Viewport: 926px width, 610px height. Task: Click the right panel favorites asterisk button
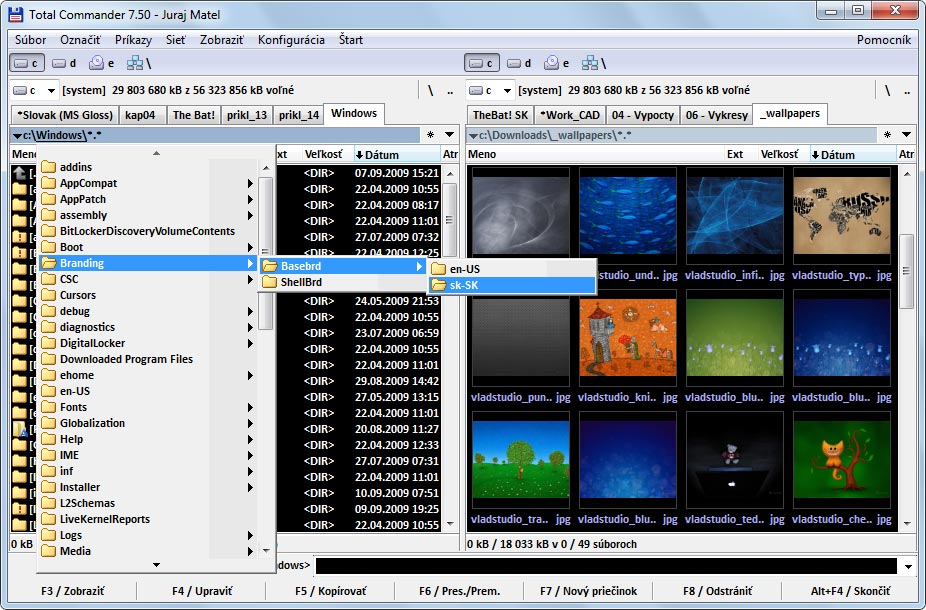pos(887,135)
